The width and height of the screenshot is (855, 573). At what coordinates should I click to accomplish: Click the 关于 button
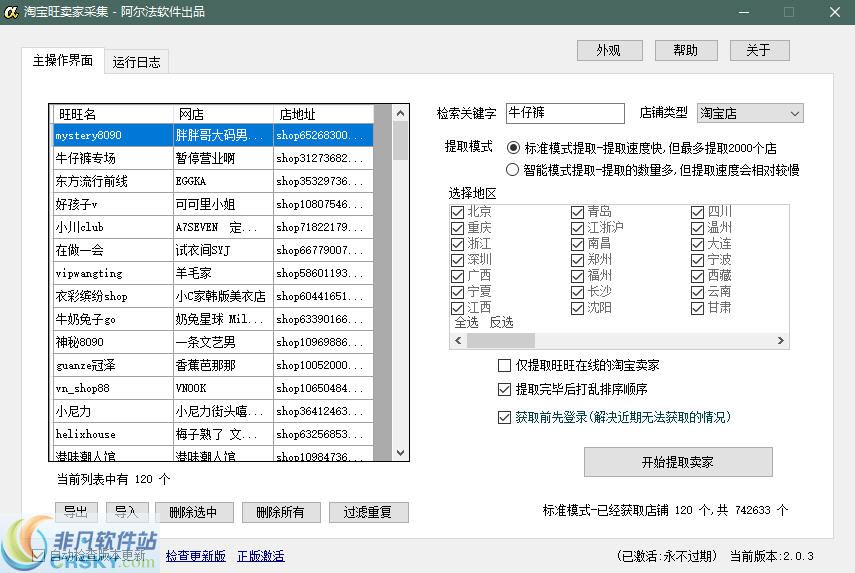pos(760,50)
